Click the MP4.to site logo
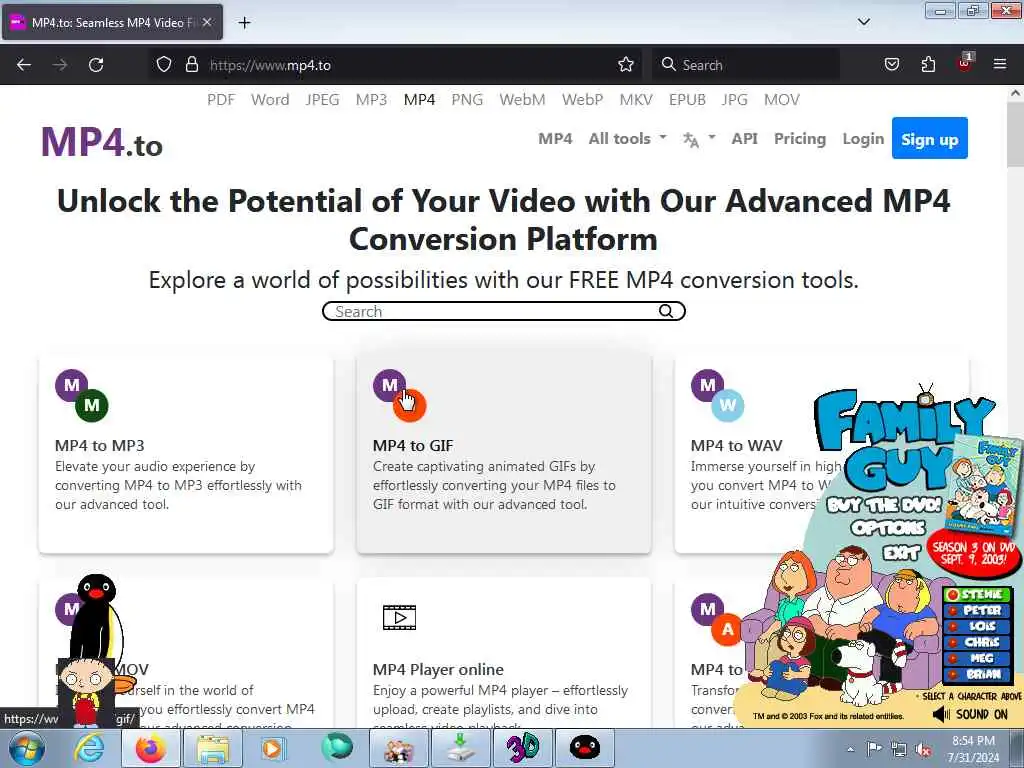 click(x=102, y=142)
